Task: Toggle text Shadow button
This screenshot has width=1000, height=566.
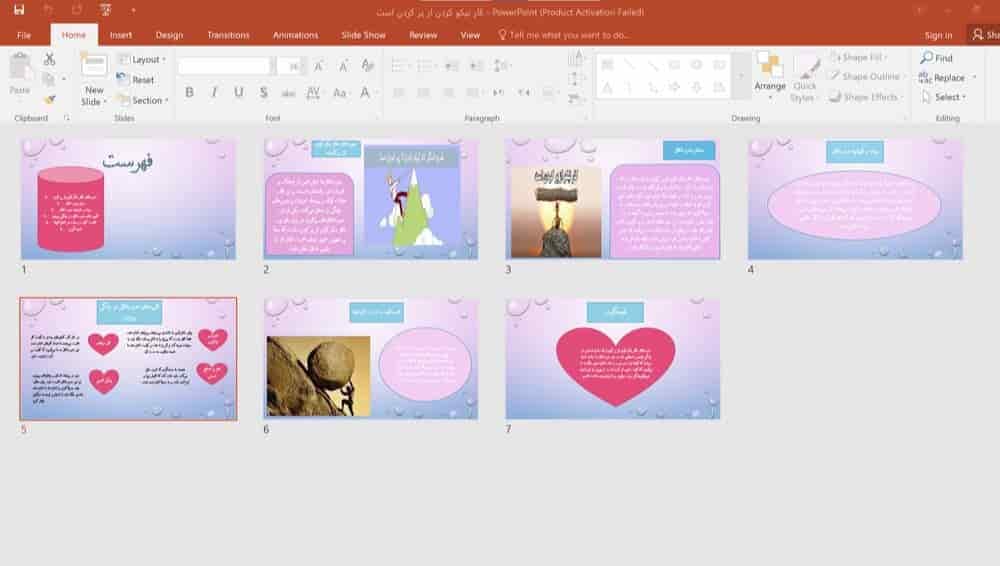Action: tap(263, 93)
